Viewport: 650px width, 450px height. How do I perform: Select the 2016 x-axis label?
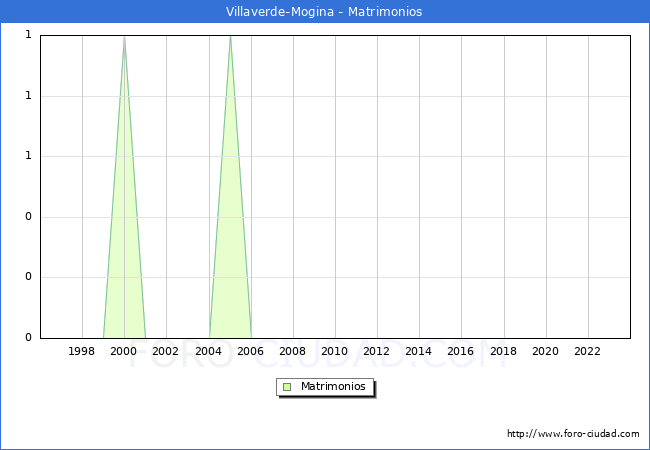click(x=461, y=351)
